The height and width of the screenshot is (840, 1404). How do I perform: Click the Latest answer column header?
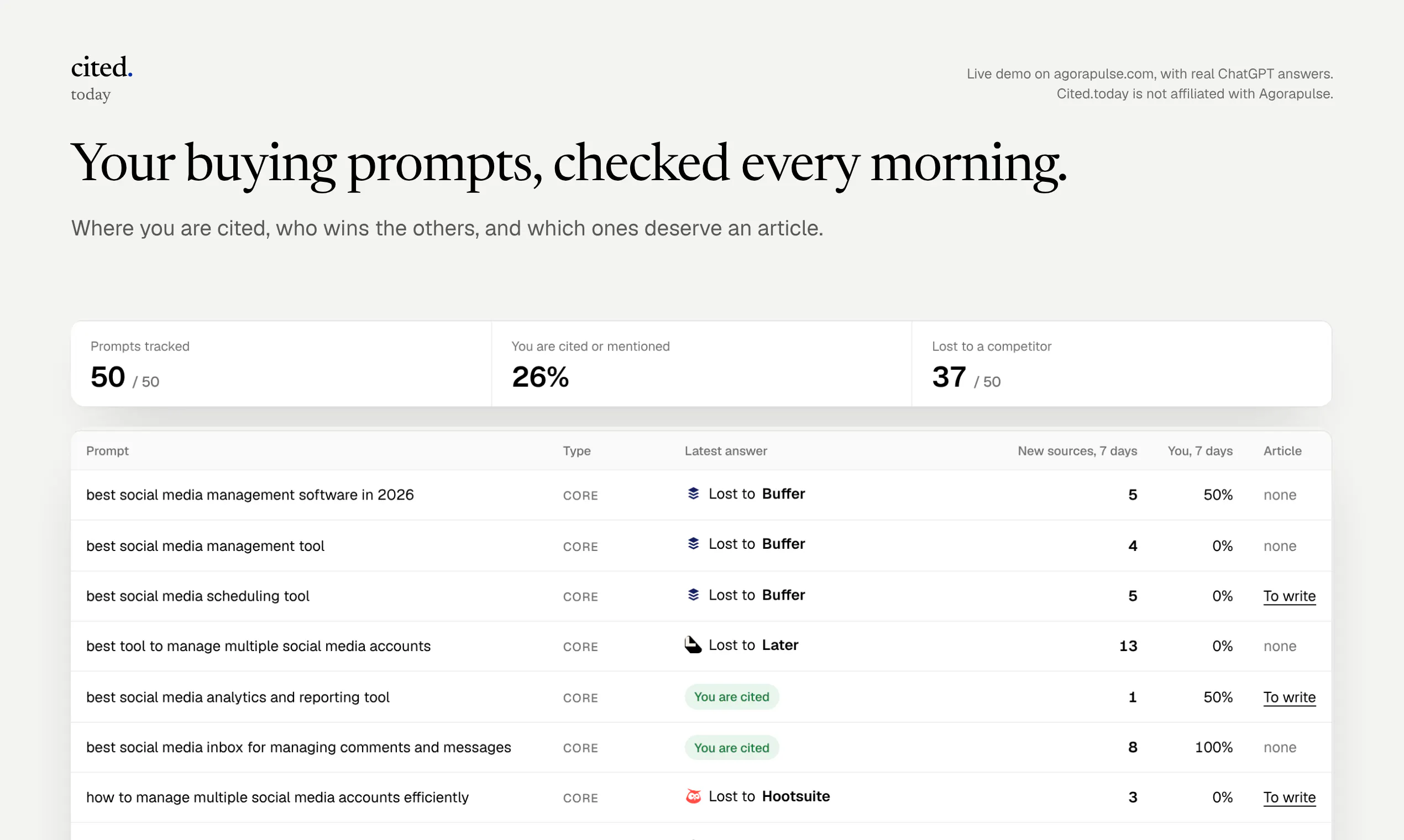726,451
